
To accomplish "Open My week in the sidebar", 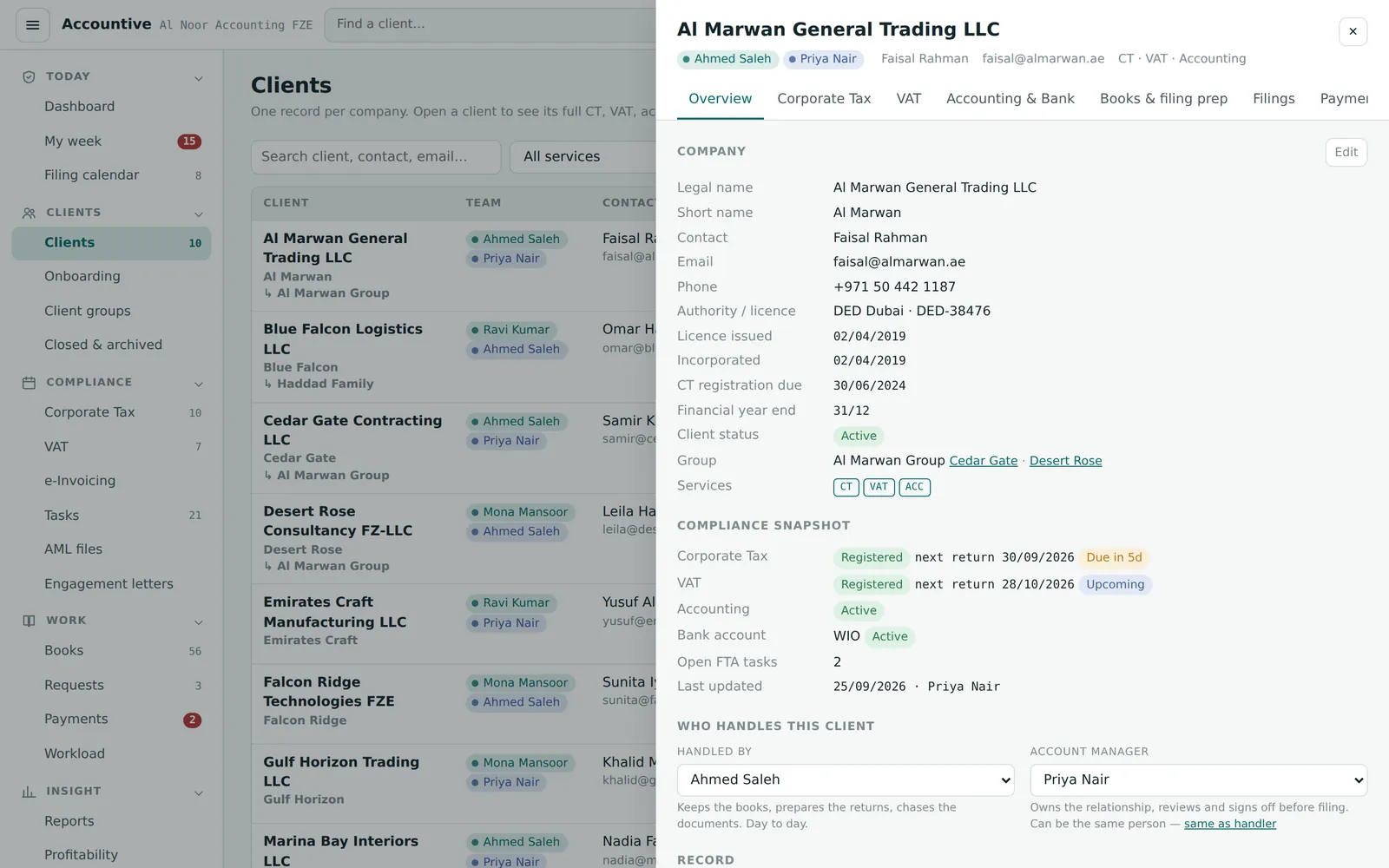I will [111, 141].
